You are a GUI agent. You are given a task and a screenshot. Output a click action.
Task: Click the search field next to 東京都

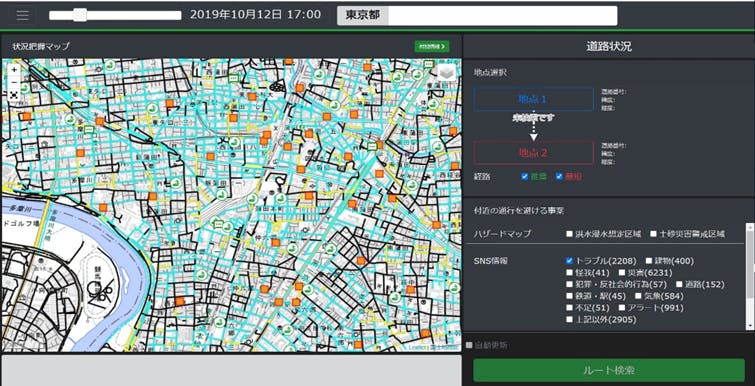pos(503,15)
